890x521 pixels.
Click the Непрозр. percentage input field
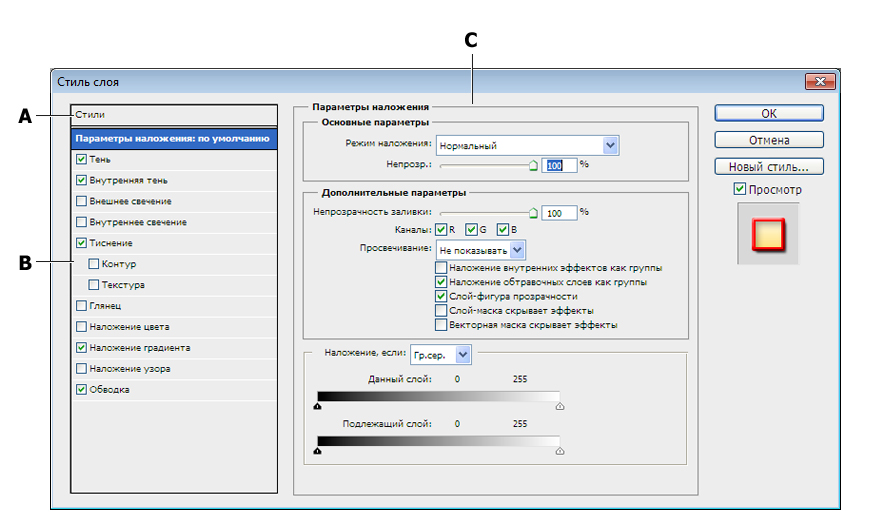[x=559, y=165]
